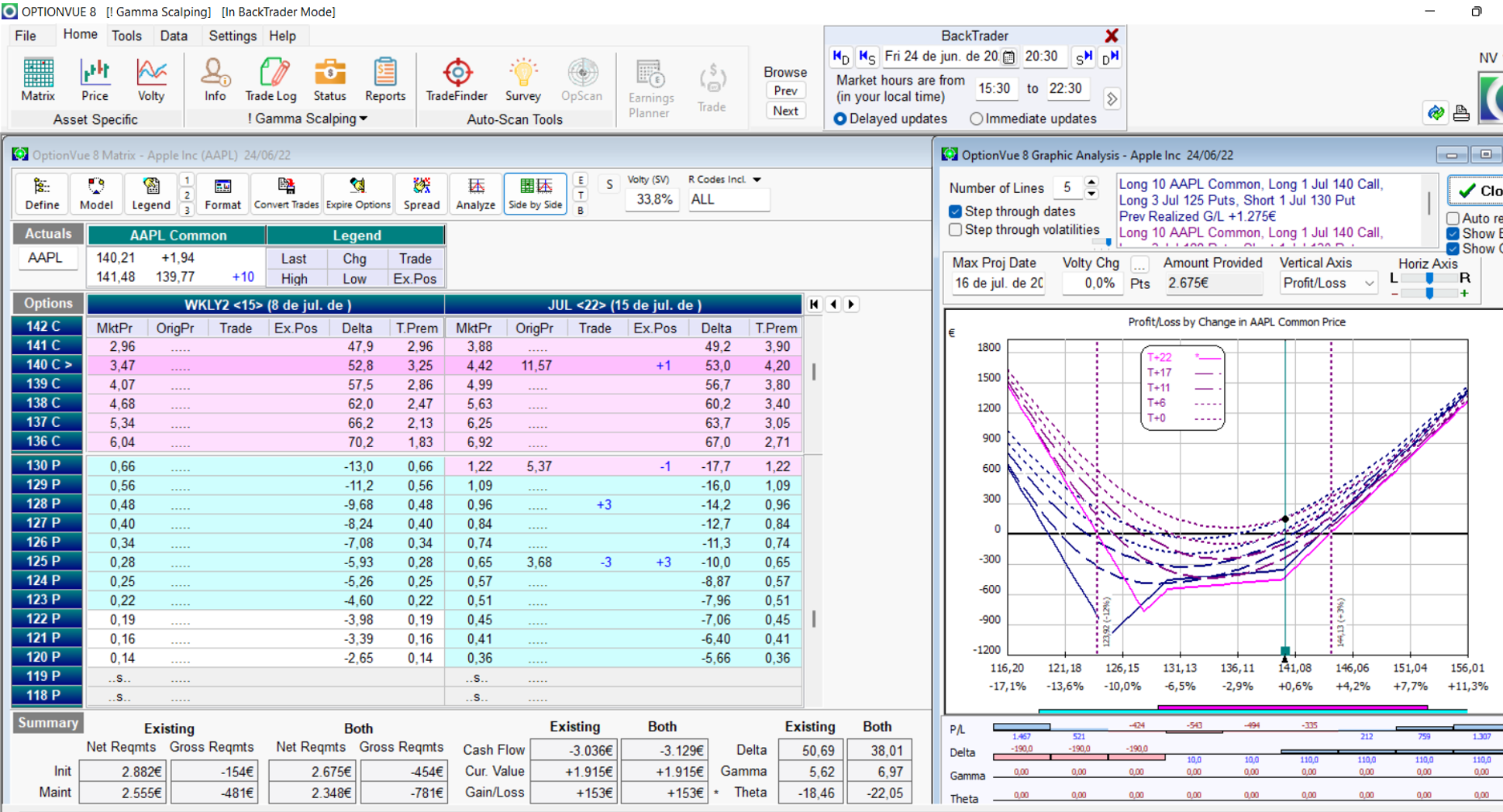Click the Volty Chg ellipsis button
Screen dimensions: 1503x812
pos(1139,263)
